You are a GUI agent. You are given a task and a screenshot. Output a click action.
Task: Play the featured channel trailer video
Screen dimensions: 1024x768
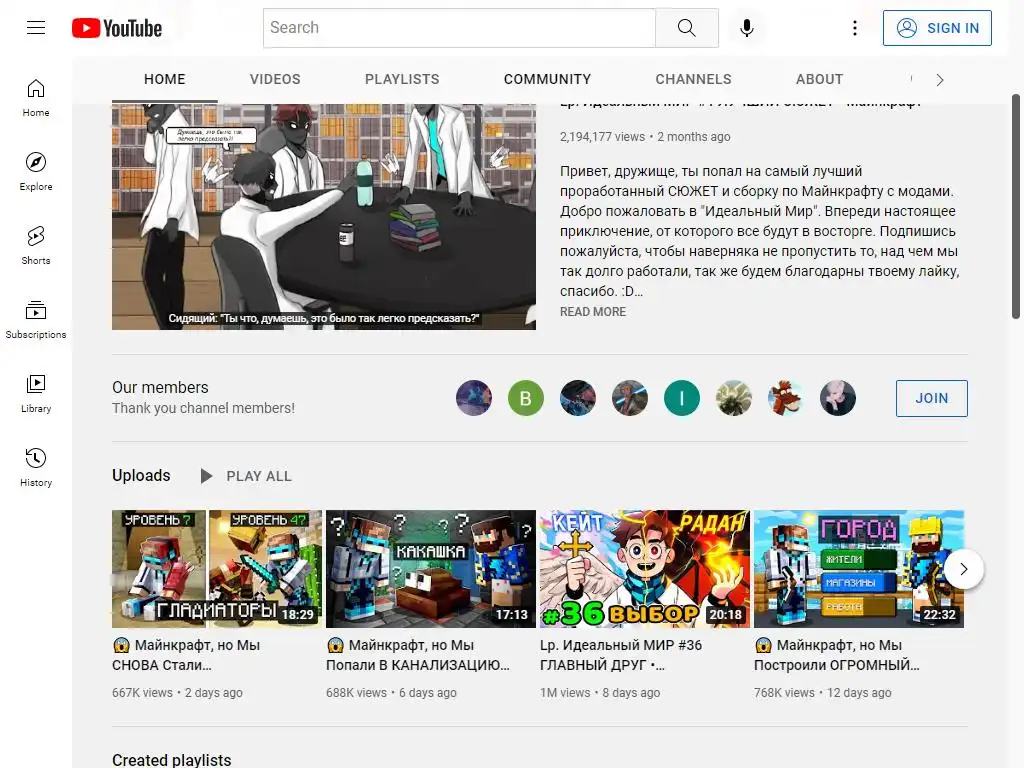pyautogui.click(x=324, y=217)
